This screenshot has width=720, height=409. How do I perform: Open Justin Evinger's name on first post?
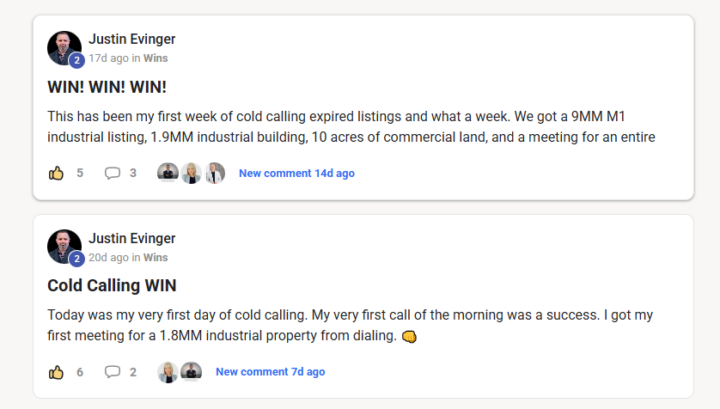point(132,39)
